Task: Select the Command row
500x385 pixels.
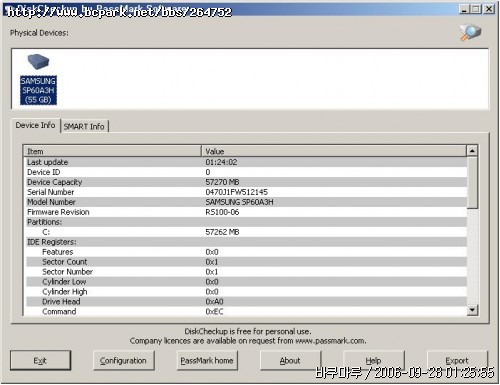Action: point(246,311)
